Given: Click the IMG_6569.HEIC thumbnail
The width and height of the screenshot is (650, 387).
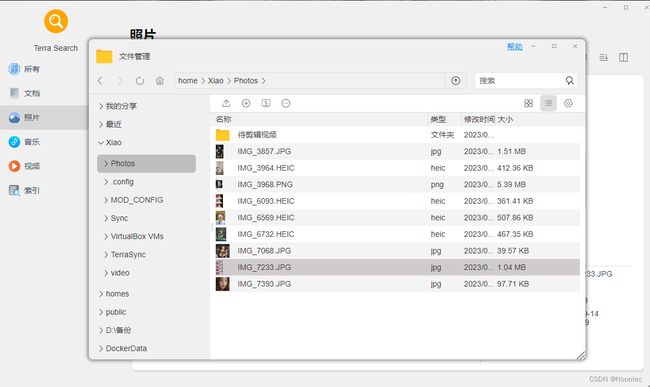Looking at the screenshot, I should (x=221, y=218).
